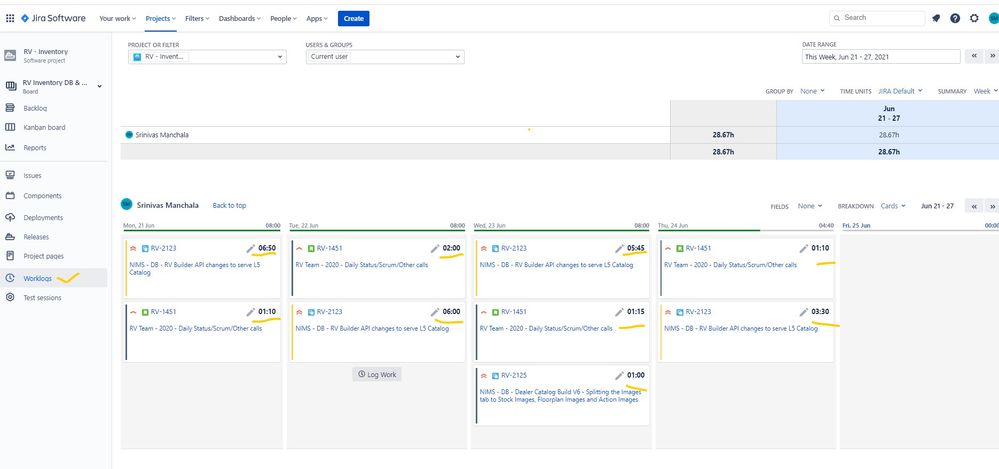Edit the Wednesday RV-2123 05:45 worklog pencil
The height and width of the screenshot is (469, 999).
click(619, 248)
